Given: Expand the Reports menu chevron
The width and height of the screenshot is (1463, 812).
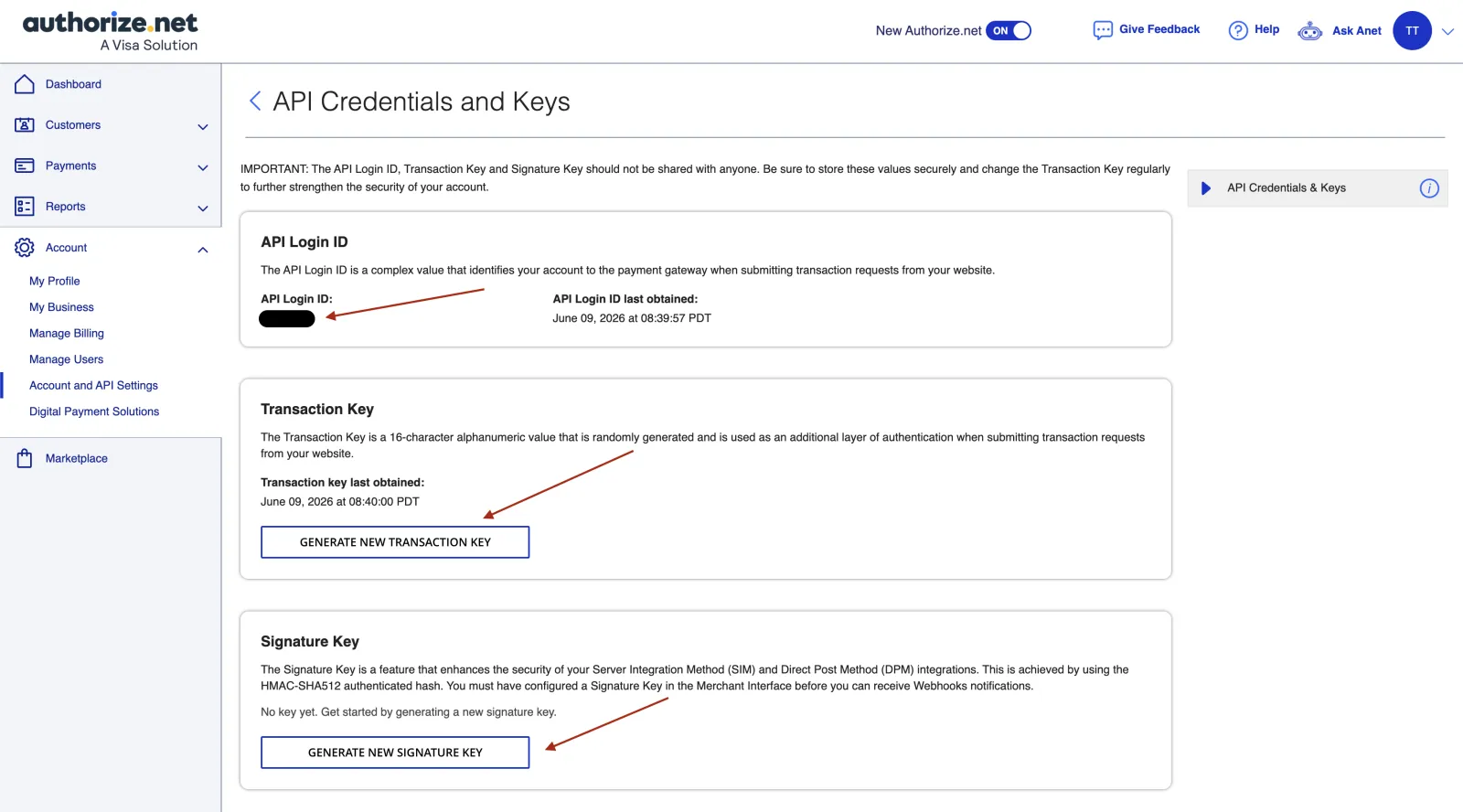Looking at the screenshot, I should (203, 208).
